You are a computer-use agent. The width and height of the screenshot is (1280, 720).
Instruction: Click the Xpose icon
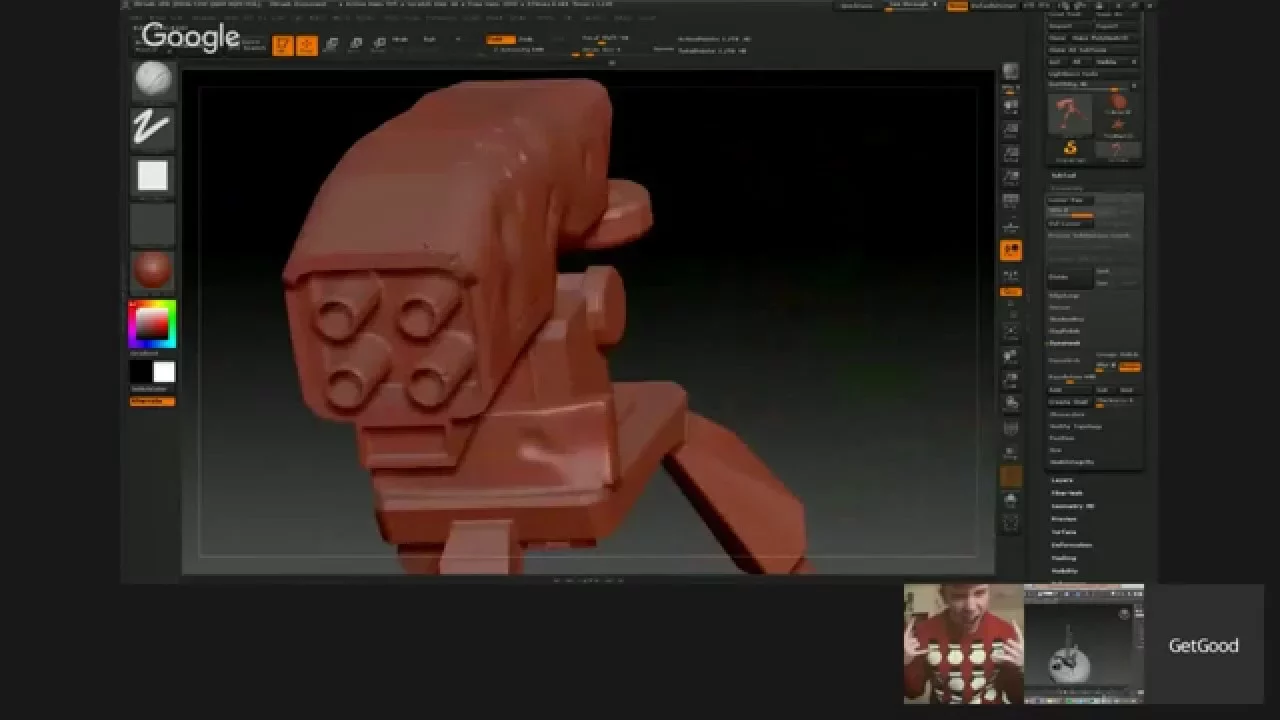[x=1011, y=522]
